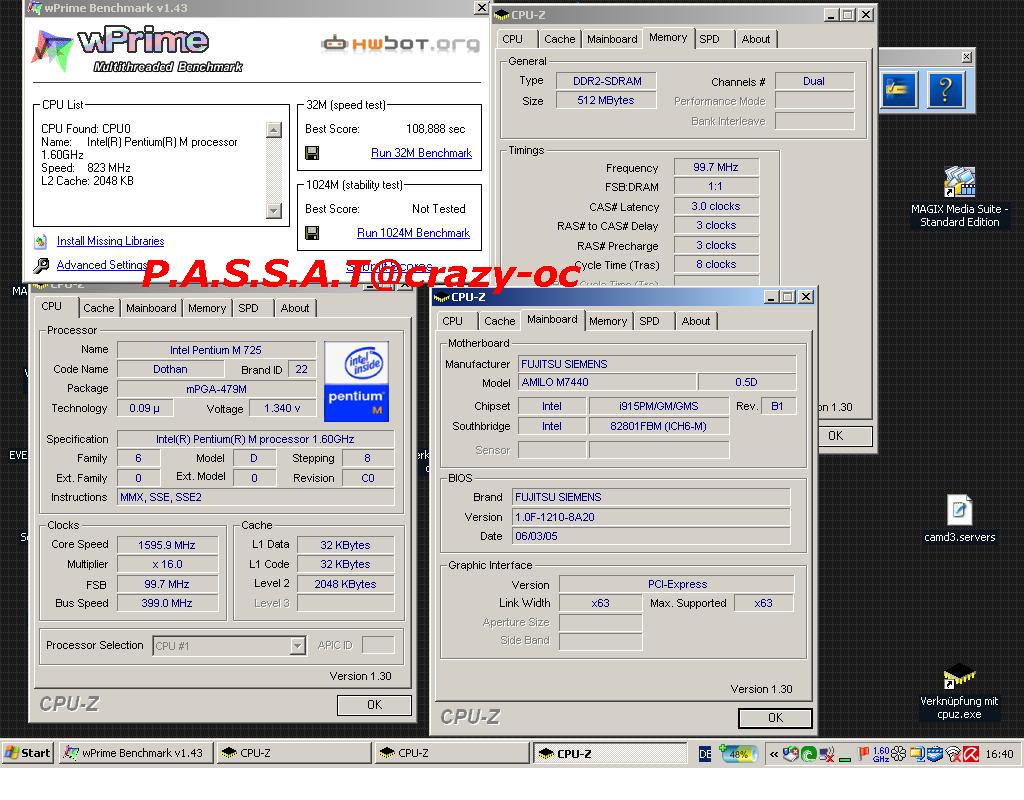Click the Windows Start button
This screenshot has height=800, width=1024.
(27, 753)
